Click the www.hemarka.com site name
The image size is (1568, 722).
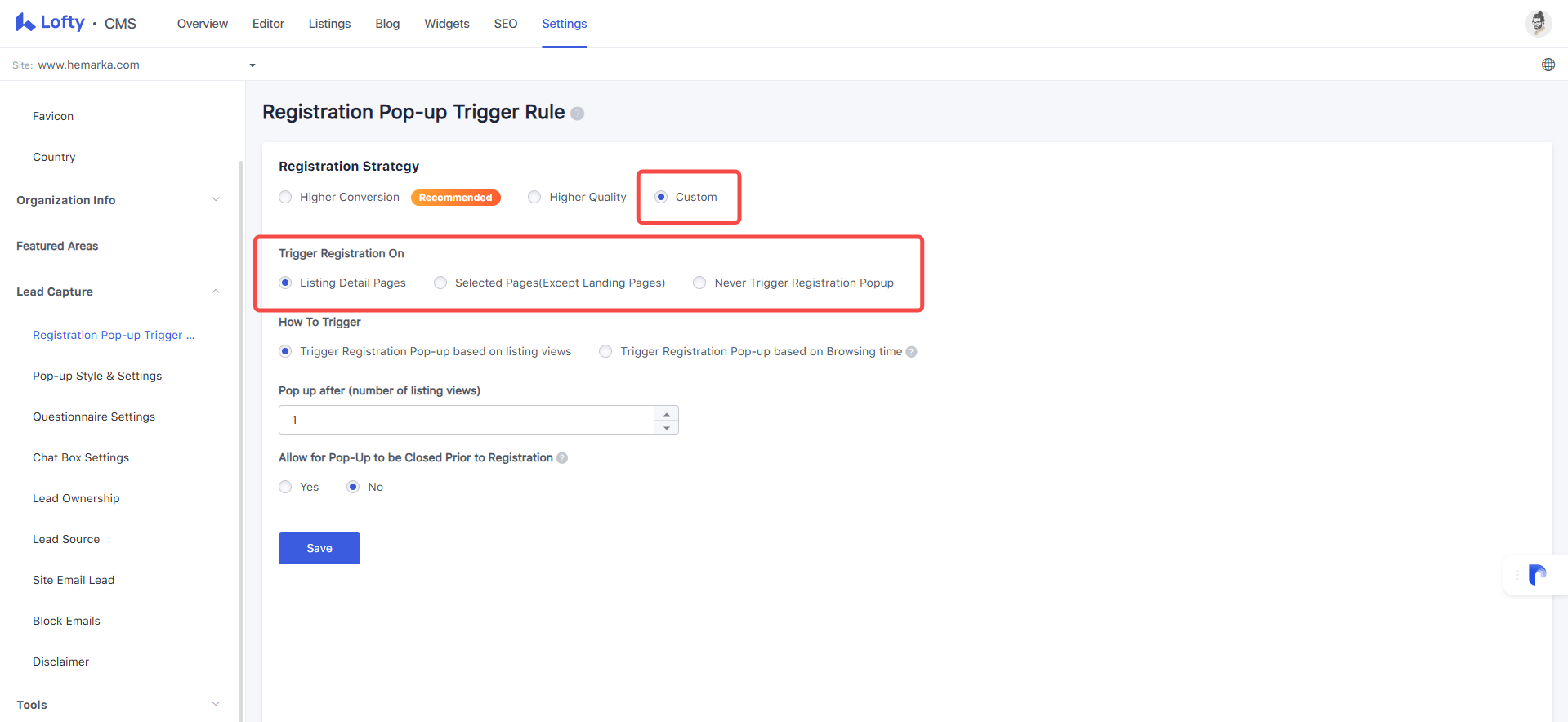88,65
